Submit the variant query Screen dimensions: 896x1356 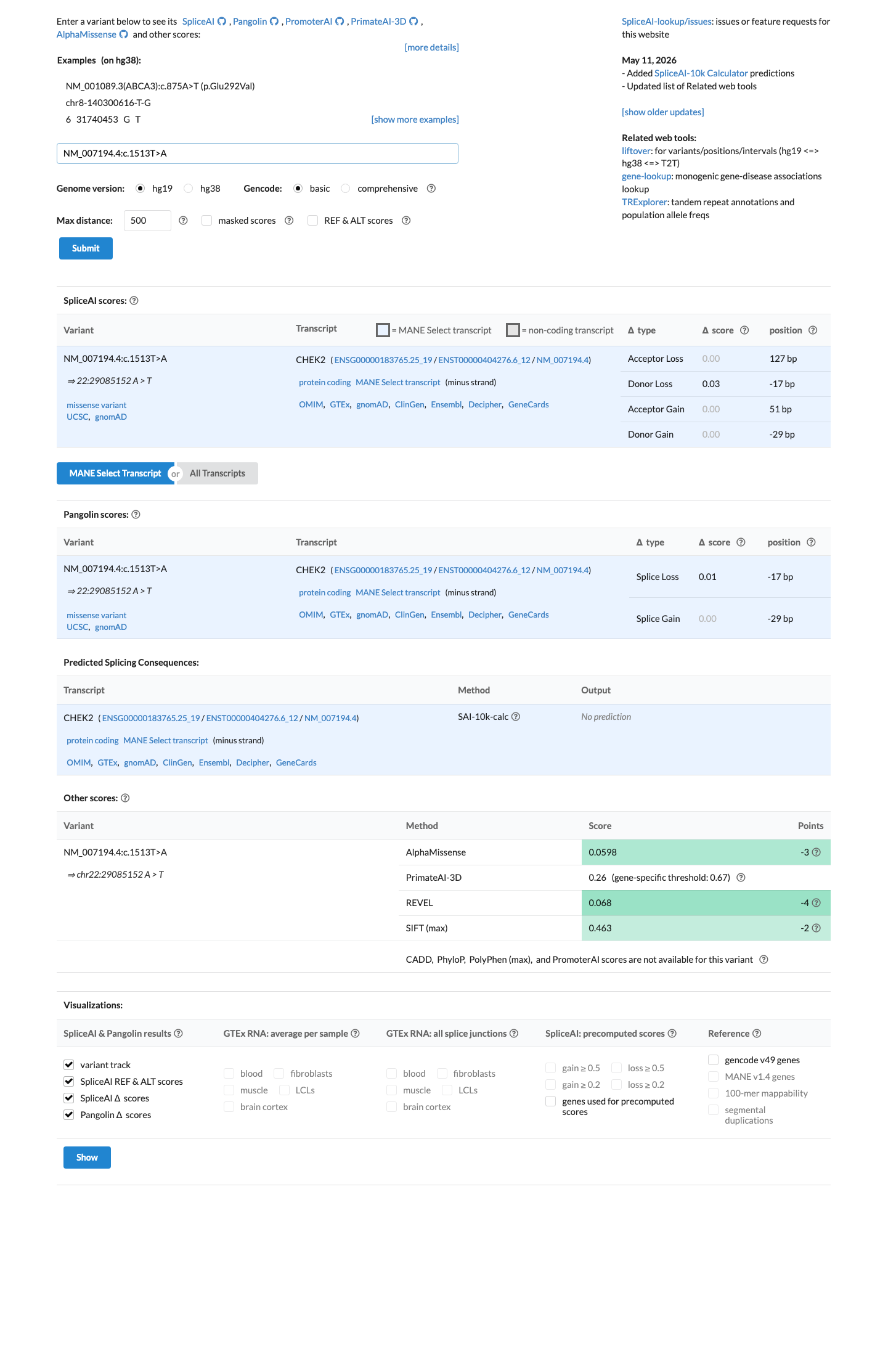(x=86, y=248)
